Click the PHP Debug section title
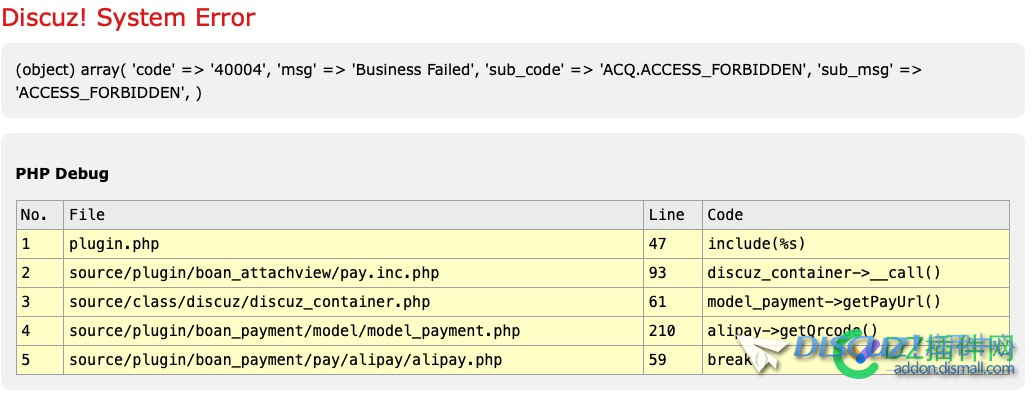This screenshot has height=394, width=1033. pos(62,174)
